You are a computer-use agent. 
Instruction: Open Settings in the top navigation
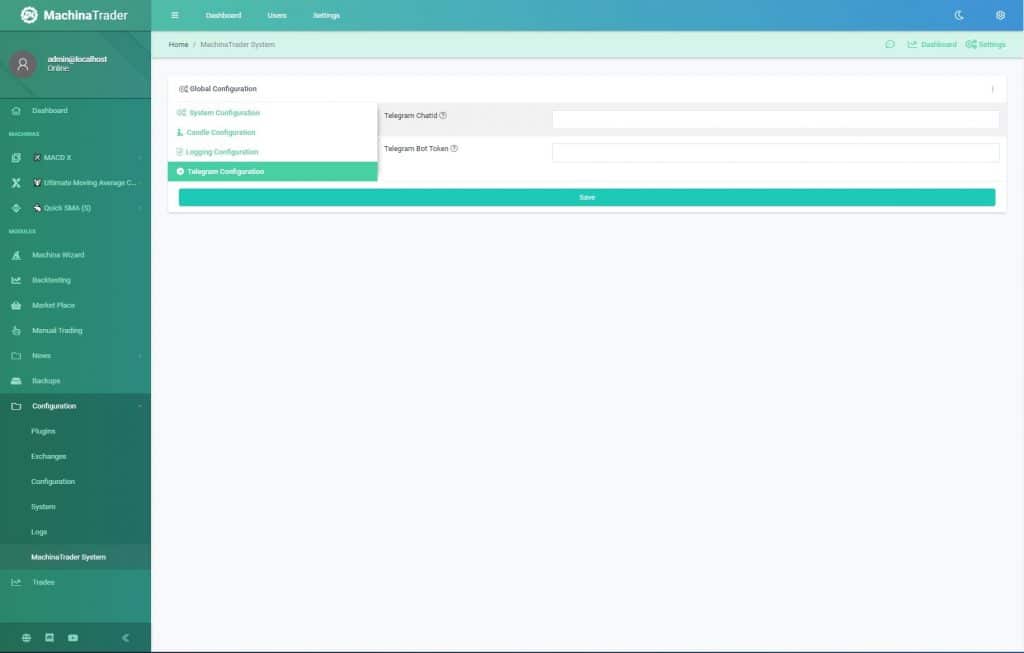(327, 15)
